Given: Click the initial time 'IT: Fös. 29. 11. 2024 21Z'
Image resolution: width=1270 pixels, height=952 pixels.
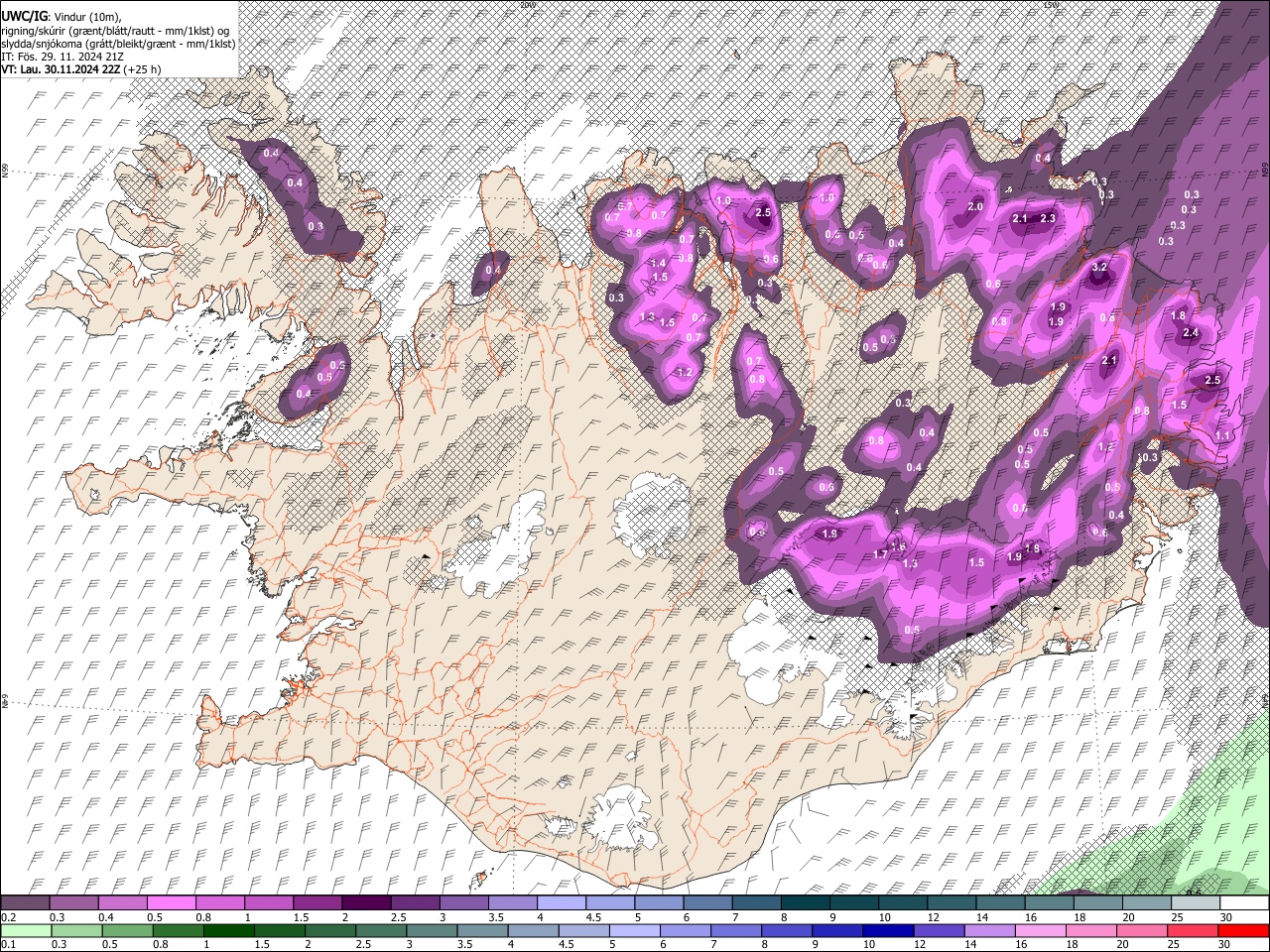Looking at the screenshot, I should tap(62, 57).
